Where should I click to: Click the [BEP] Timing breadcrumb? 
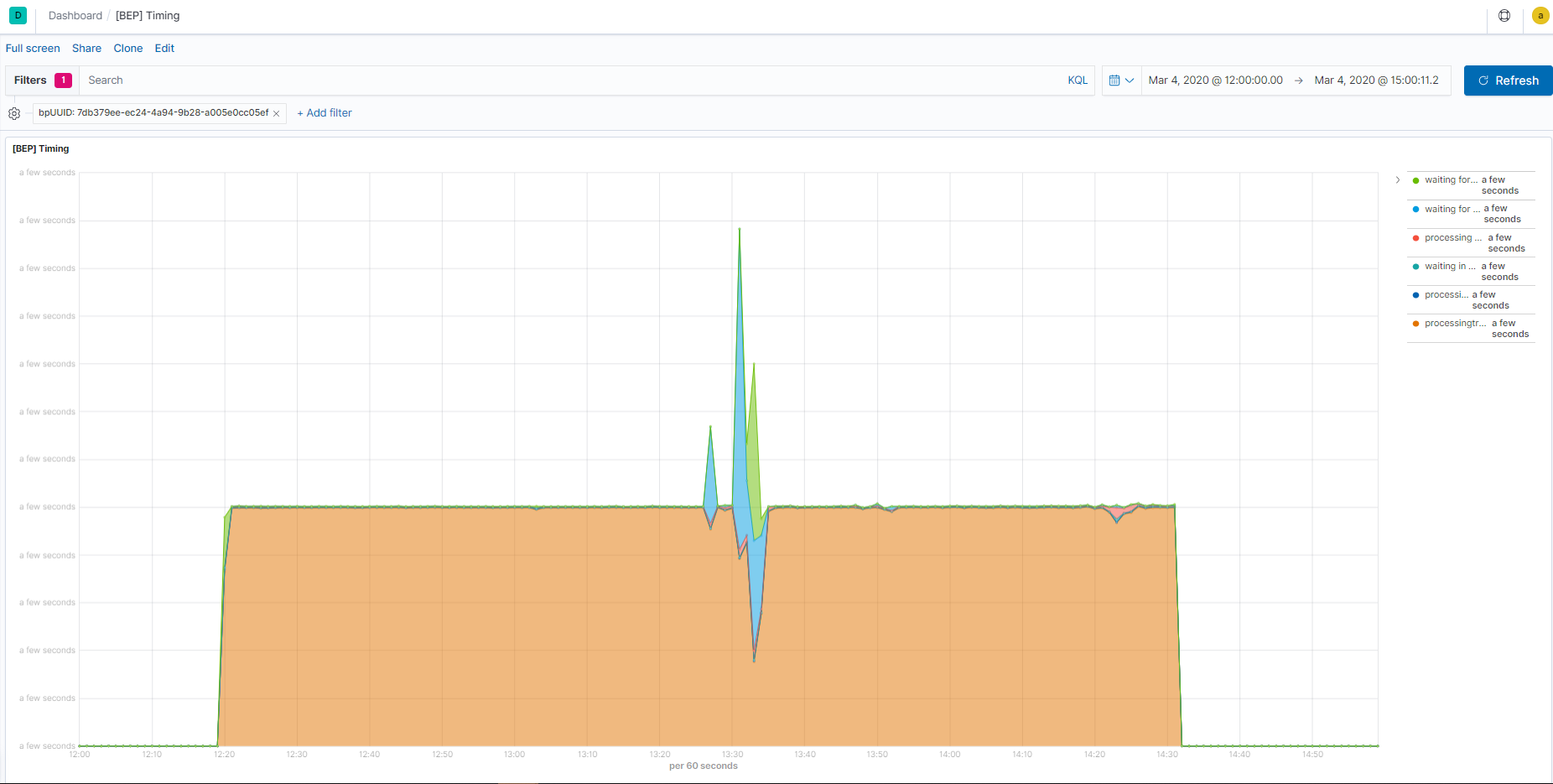tap(148, 15)
